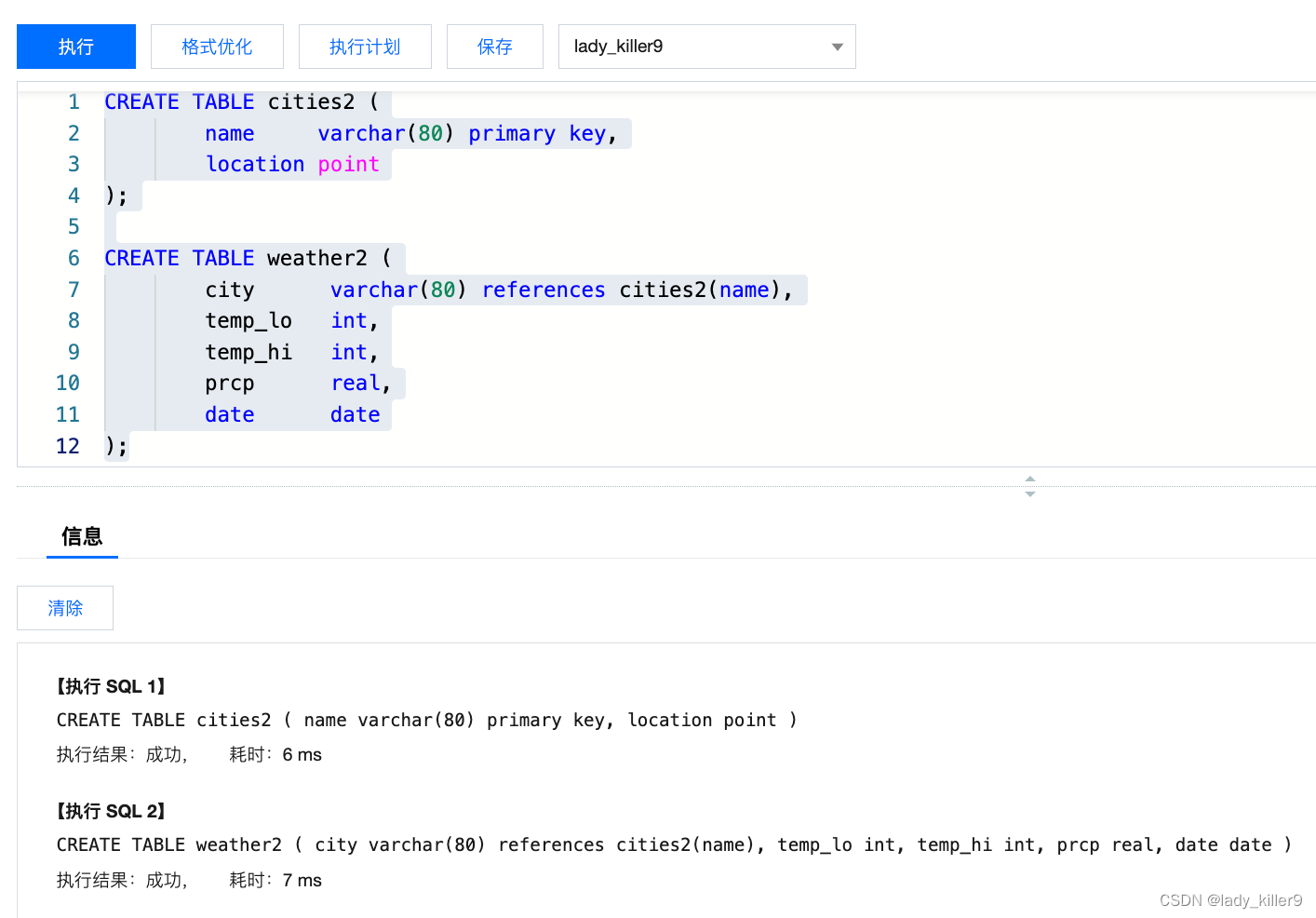
Task: Click 'prcp' column on line 10
Action: tap(230, 384)
